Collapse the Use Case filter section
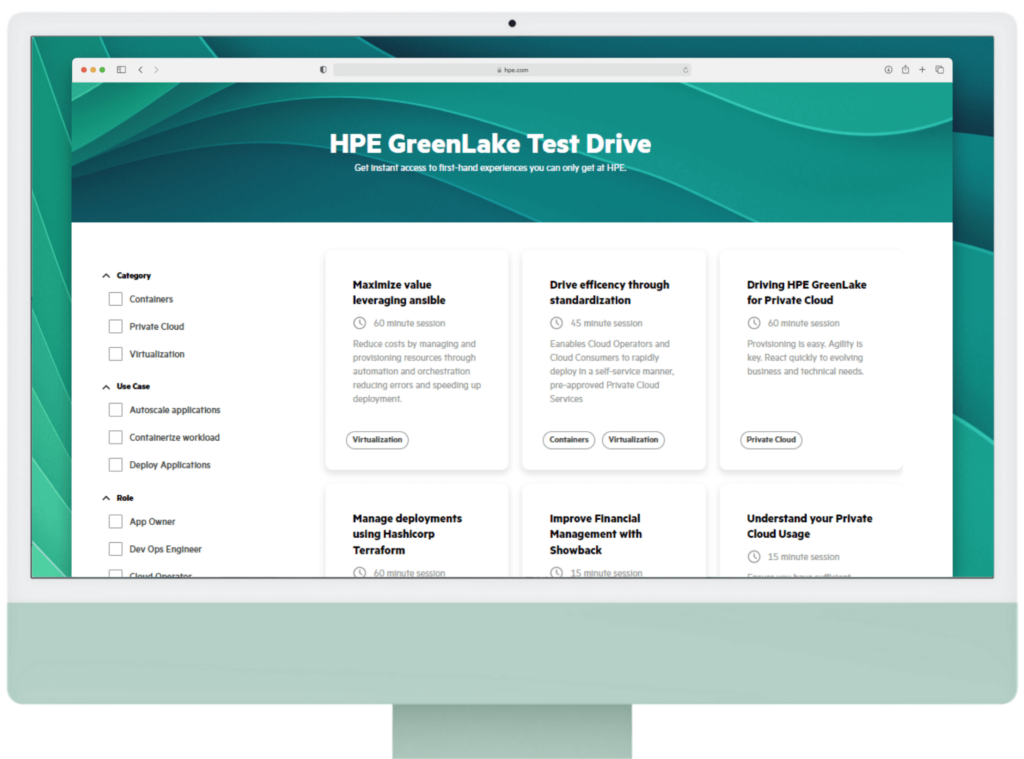Screen dimensions: 1024x759 [106, 386]
